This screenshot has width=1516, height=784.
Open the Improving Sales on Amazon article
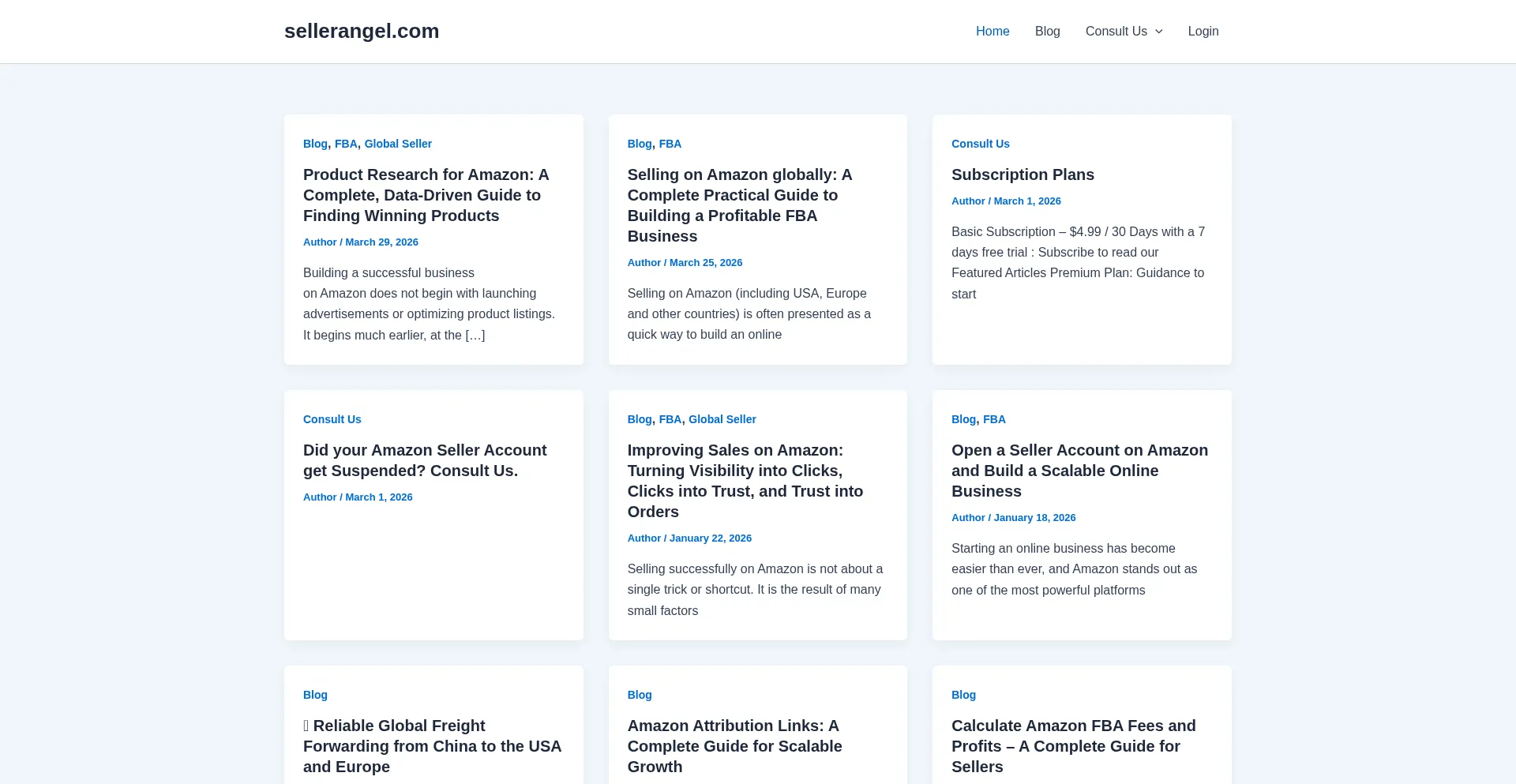(745, 481)
